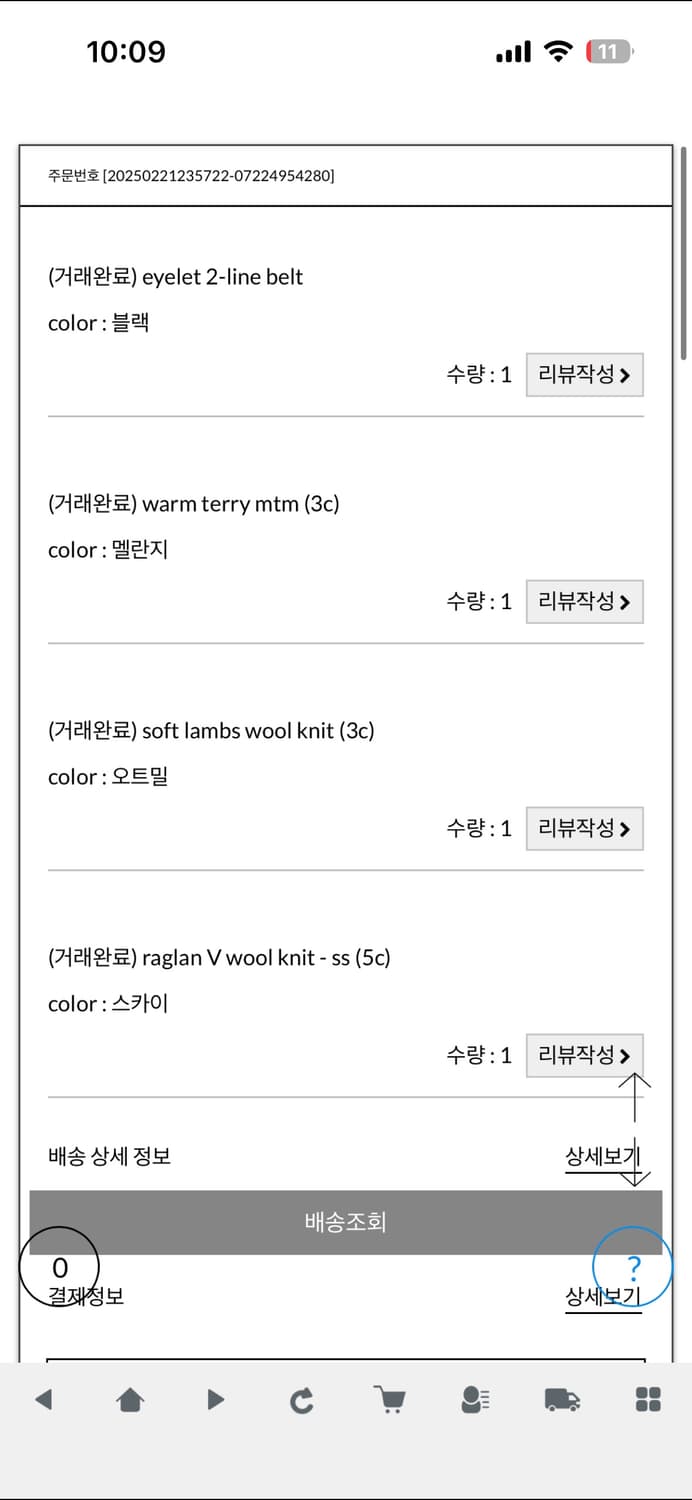Navigate back using the left arrow icon

click(x=43, y=1400)
